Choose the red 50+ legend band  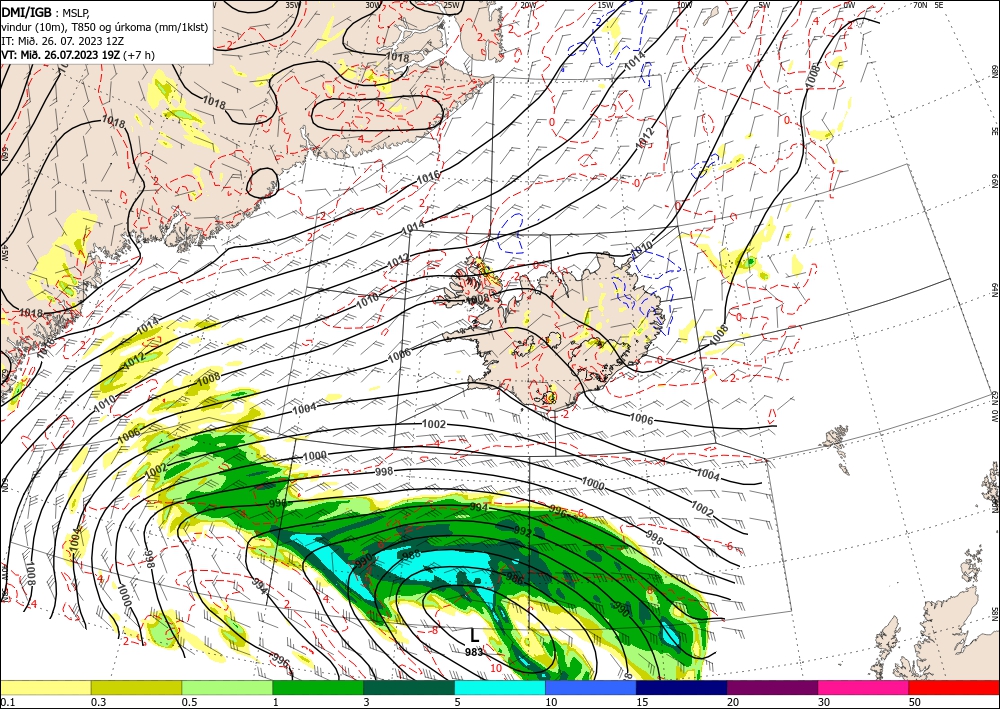click(x=954, y=687)
